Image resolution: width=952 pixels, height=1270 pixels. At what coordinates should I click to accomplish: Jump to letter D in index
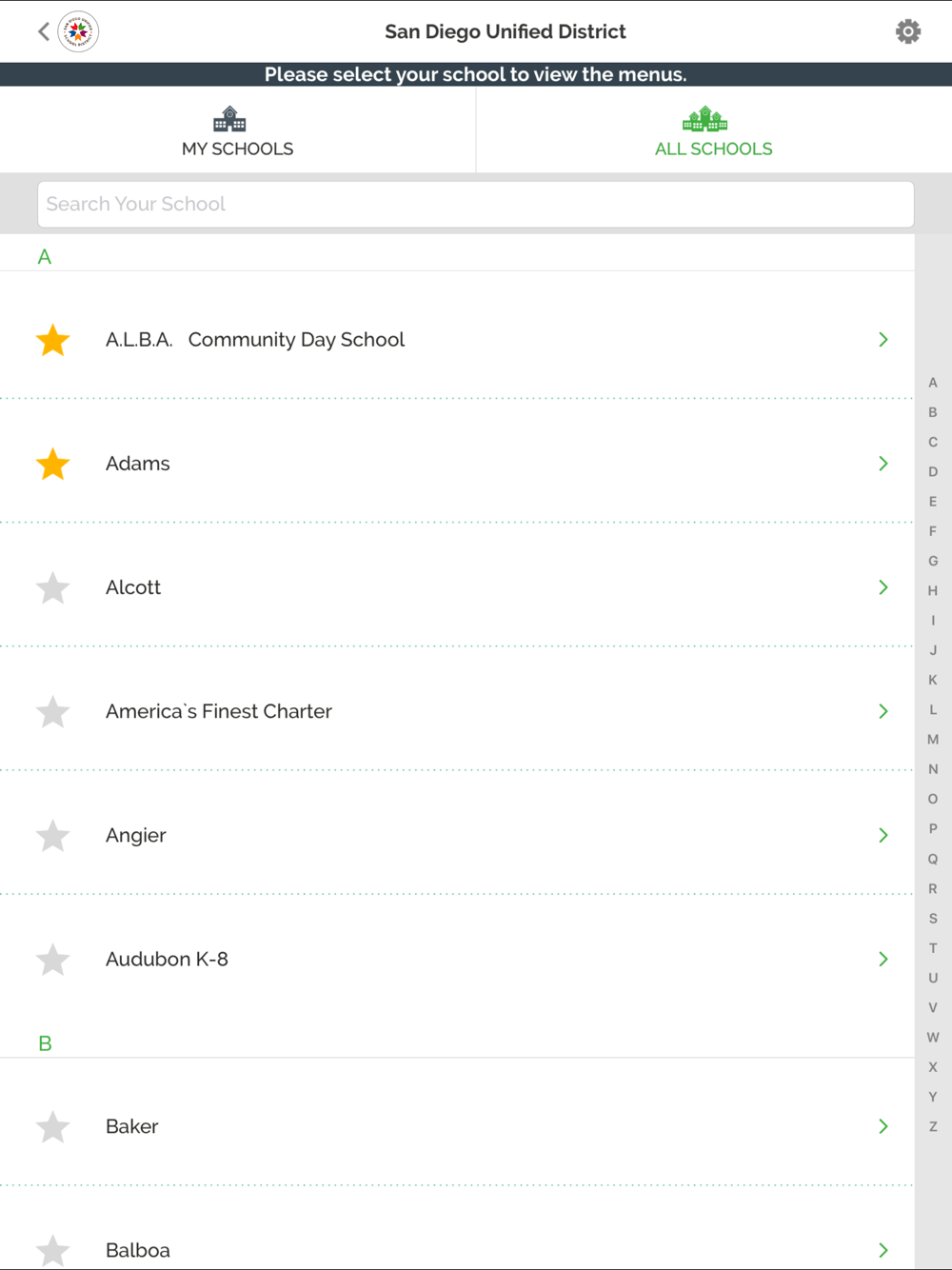point(933,472)
